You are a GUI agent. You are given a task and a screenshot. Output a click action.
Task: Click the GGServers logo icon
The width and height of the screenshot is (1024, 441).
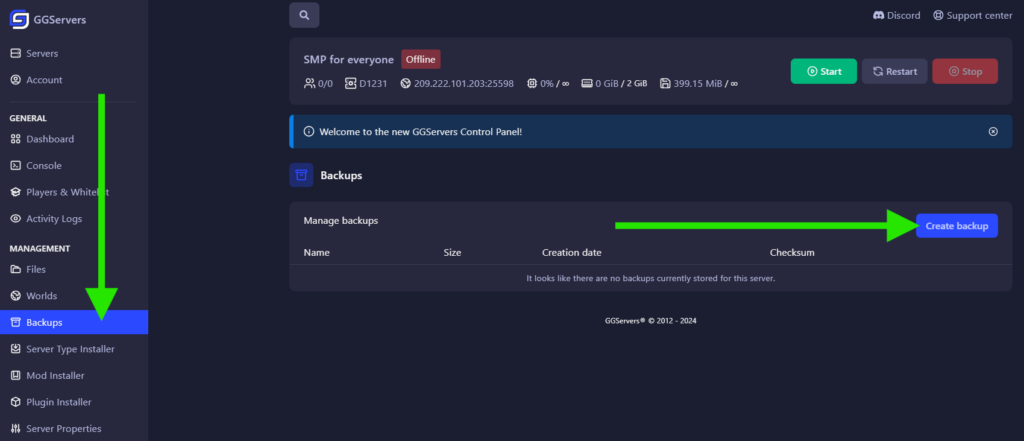(x=18, y=17)
